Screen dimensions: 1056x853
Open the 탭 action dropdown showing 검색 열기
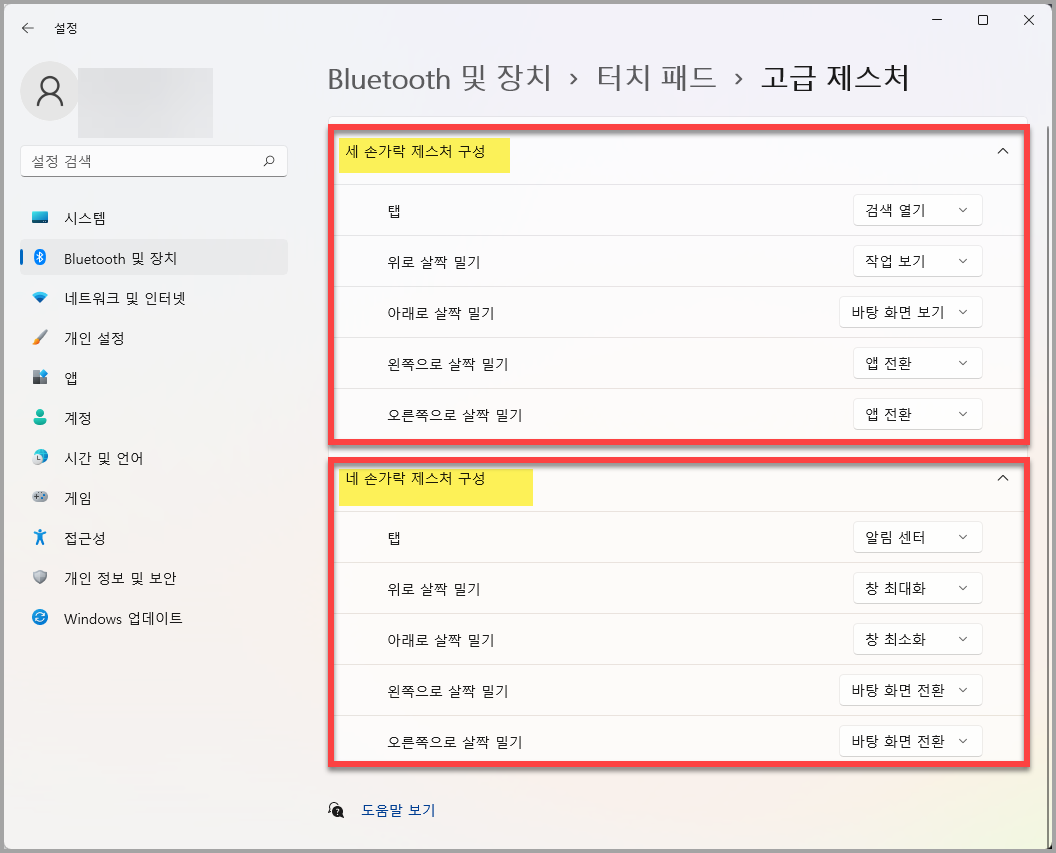917,210
